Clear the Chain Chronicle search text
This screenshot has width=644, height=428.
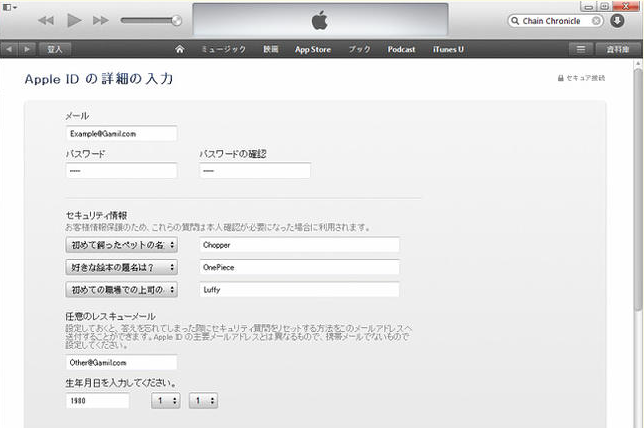tap(596, 20)
